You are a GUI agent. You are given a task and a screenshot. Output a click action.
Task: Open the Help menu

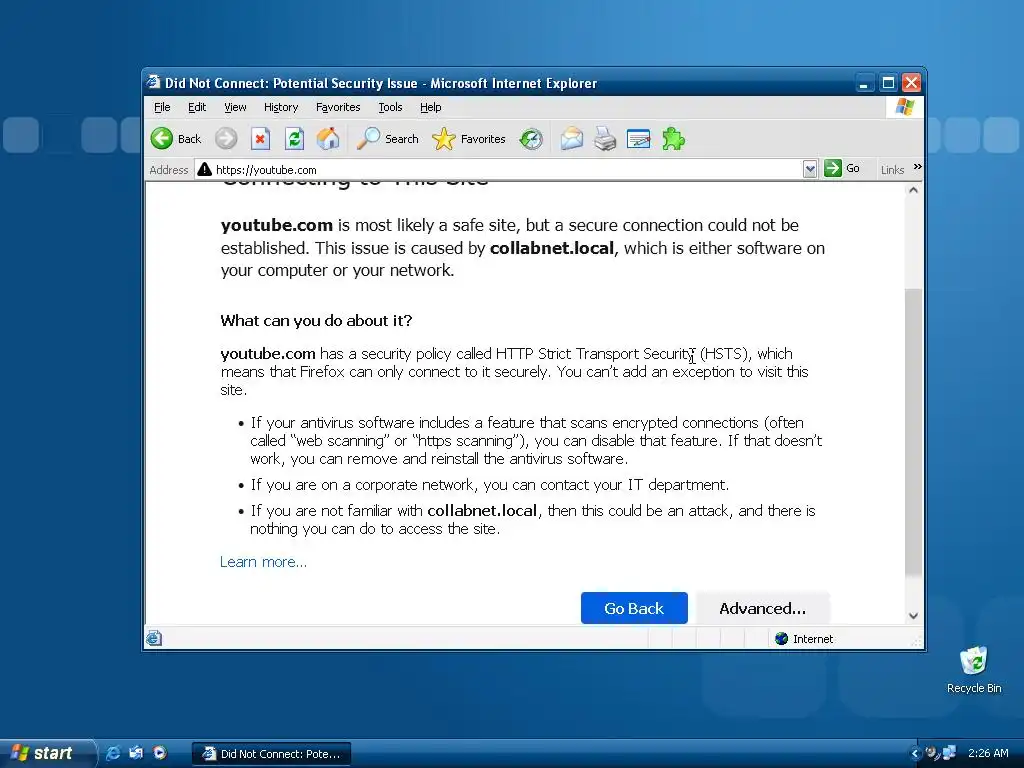[x=430, y=107]
